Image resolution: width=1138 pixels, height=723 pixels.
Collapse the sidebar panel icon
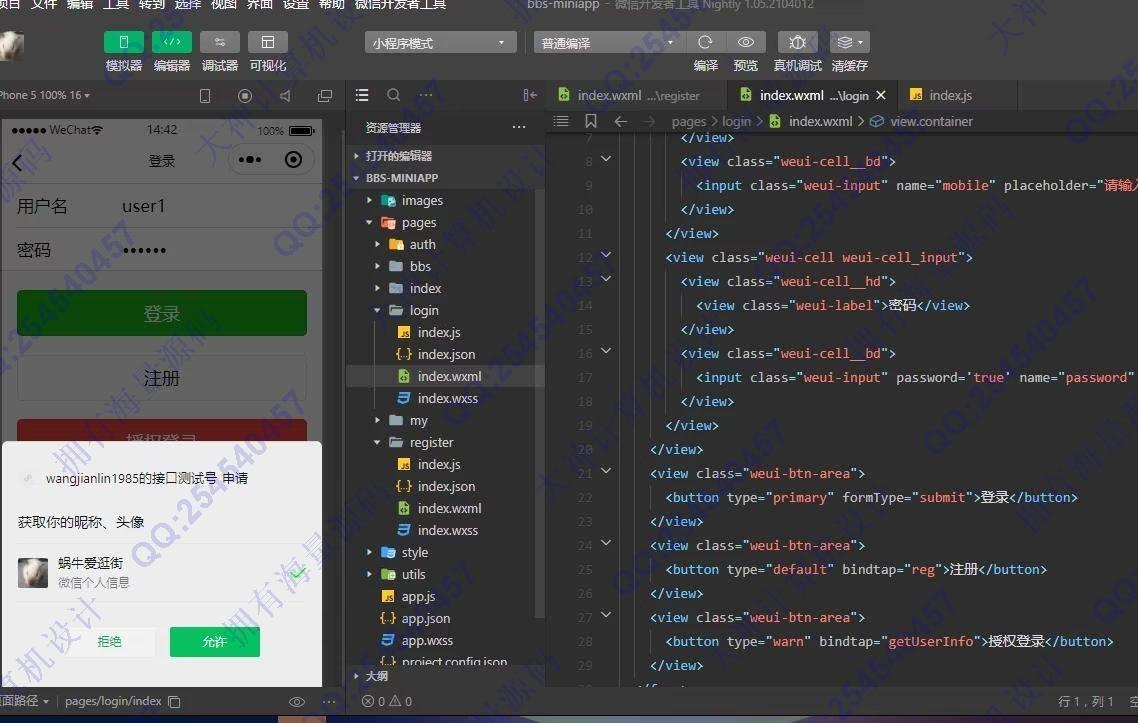[530, 95]
